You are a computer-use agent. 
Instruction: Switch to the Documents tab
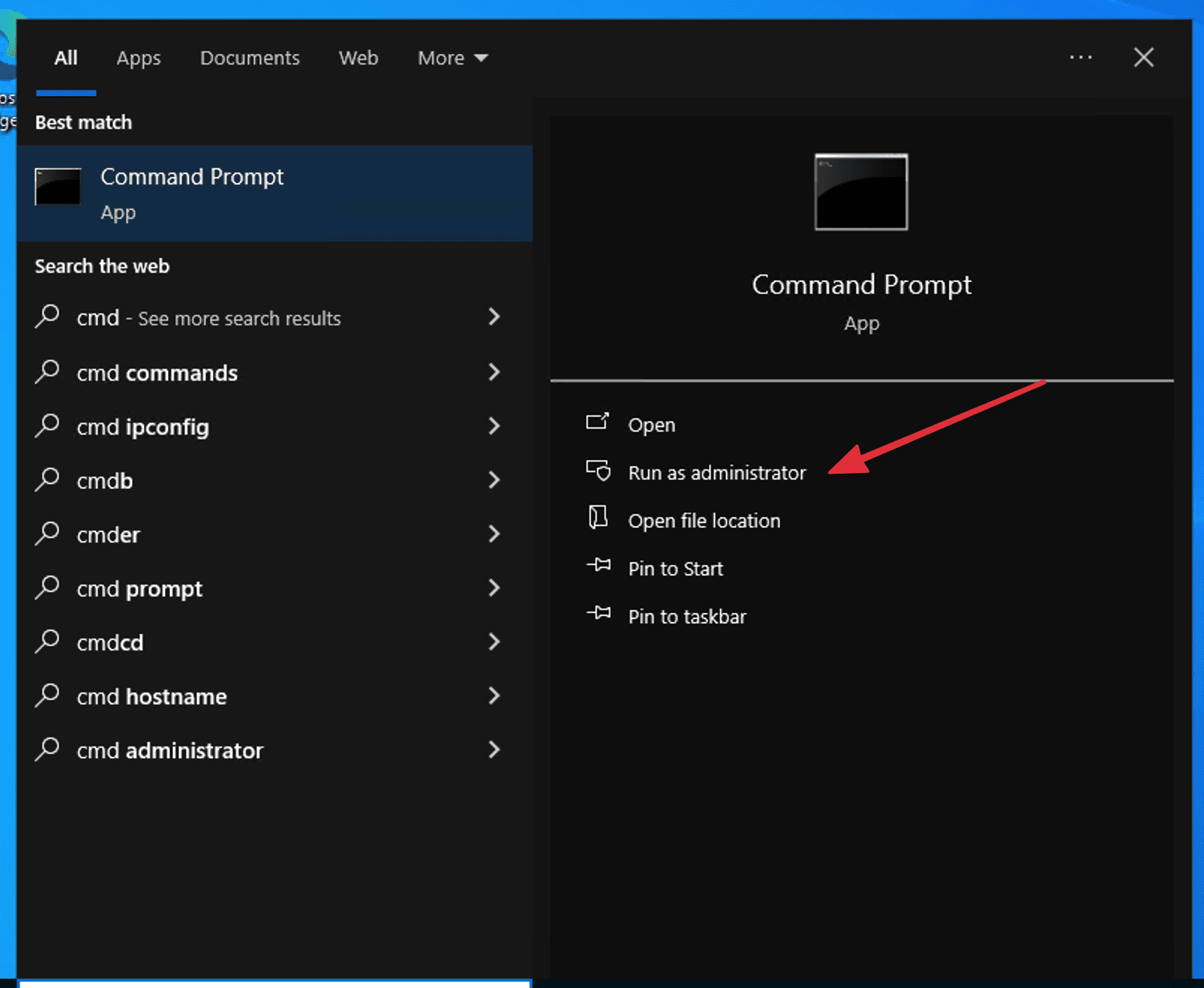pos(250,58)
